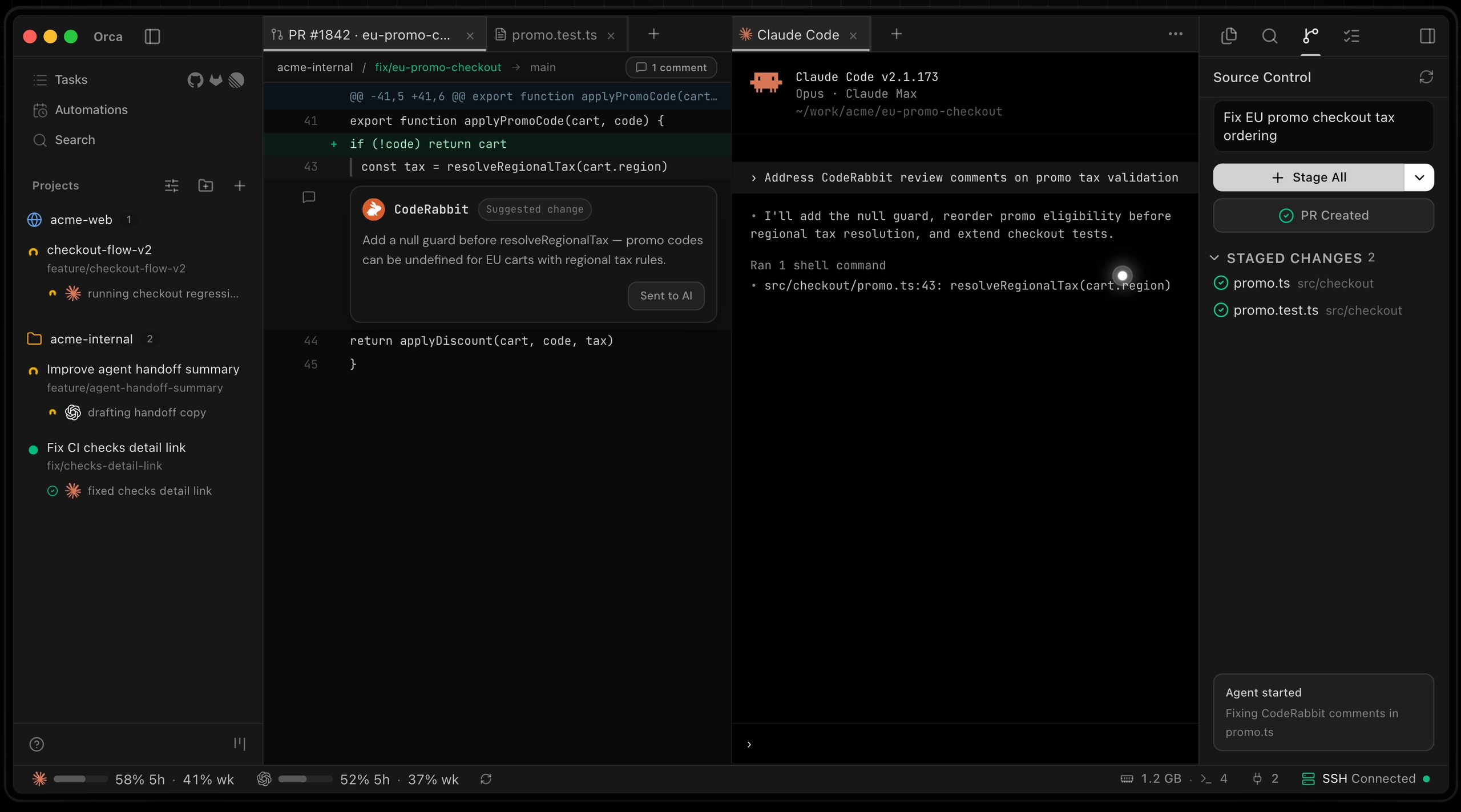Click the Suggested change badge
The height and width of the screenshot is (812, 1461).
[x=535, y=209]
